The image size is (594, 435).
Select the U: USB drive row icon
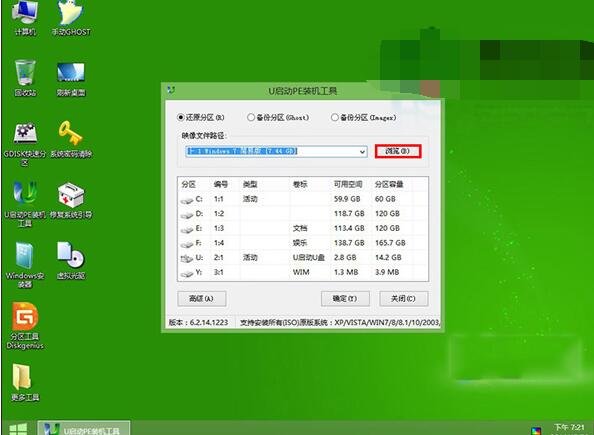point(187,258)
